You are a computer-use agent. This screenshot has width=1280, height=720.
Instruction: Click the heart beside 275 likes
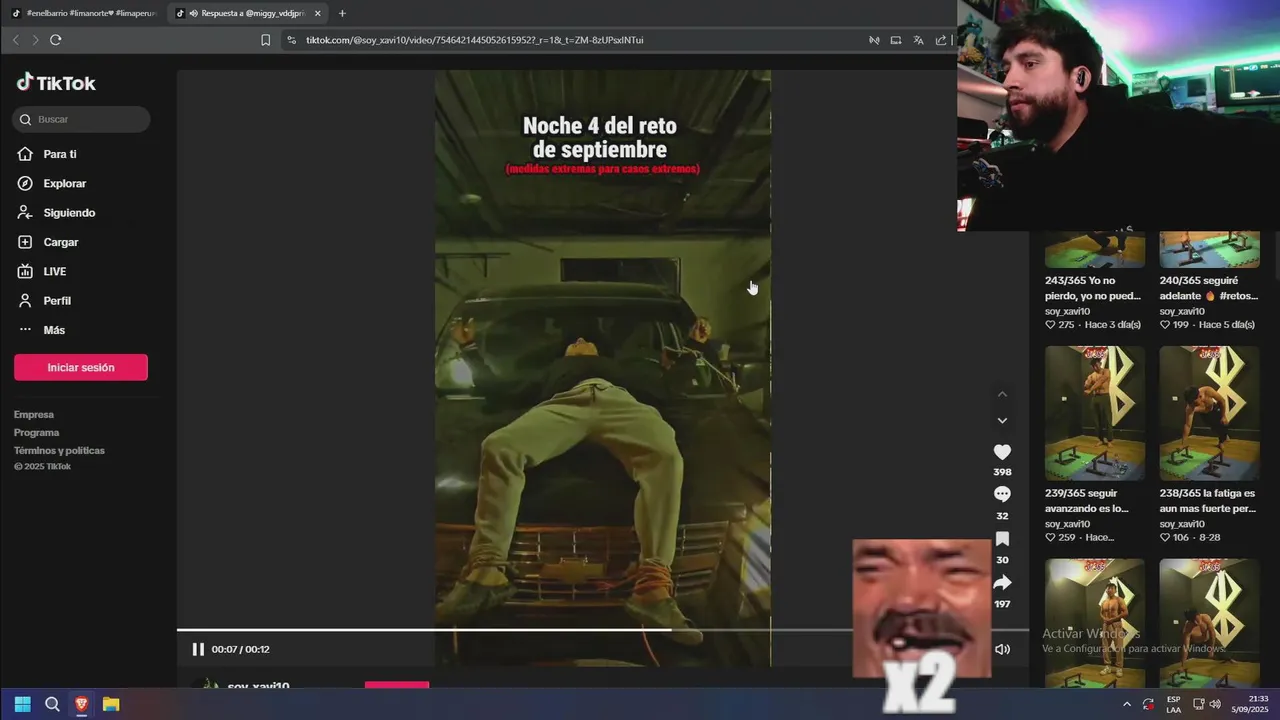[1050, 325]
